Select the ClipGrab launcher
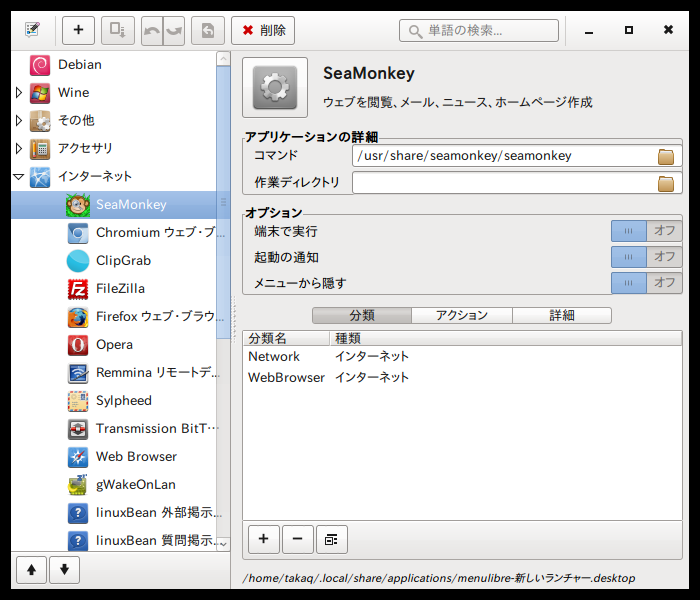700x600 pixels. [114, 261]
